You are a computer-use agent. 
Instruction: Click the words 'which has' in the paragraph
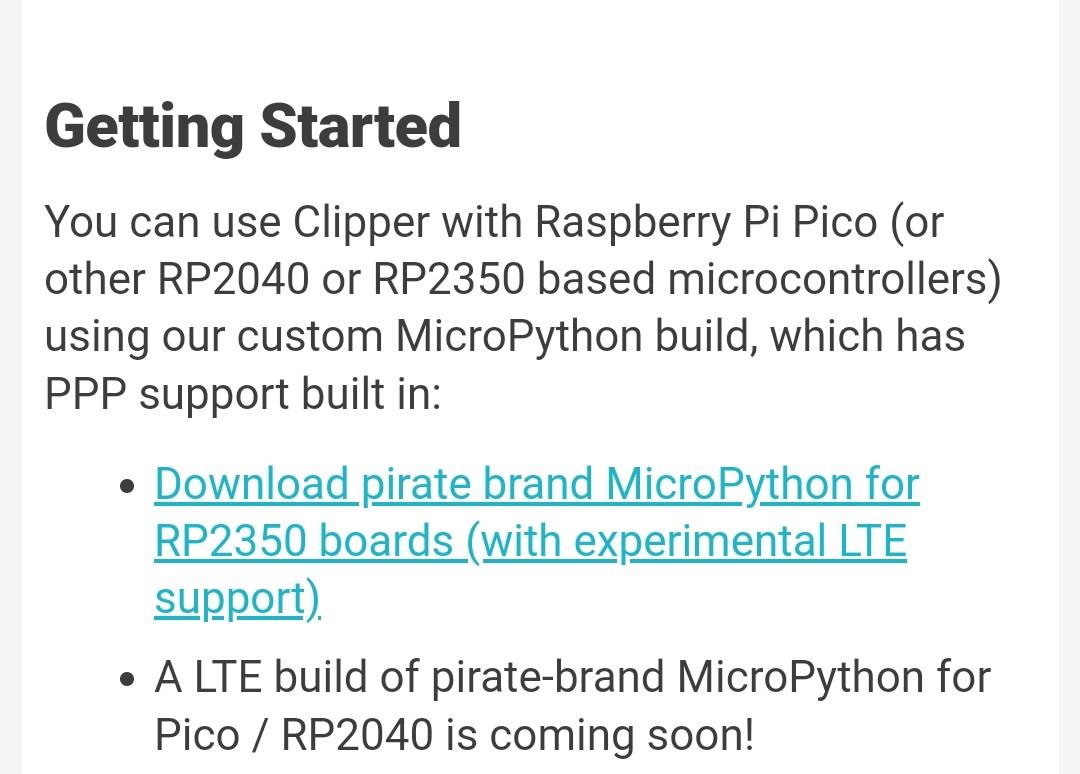click(x=867, y=337)
